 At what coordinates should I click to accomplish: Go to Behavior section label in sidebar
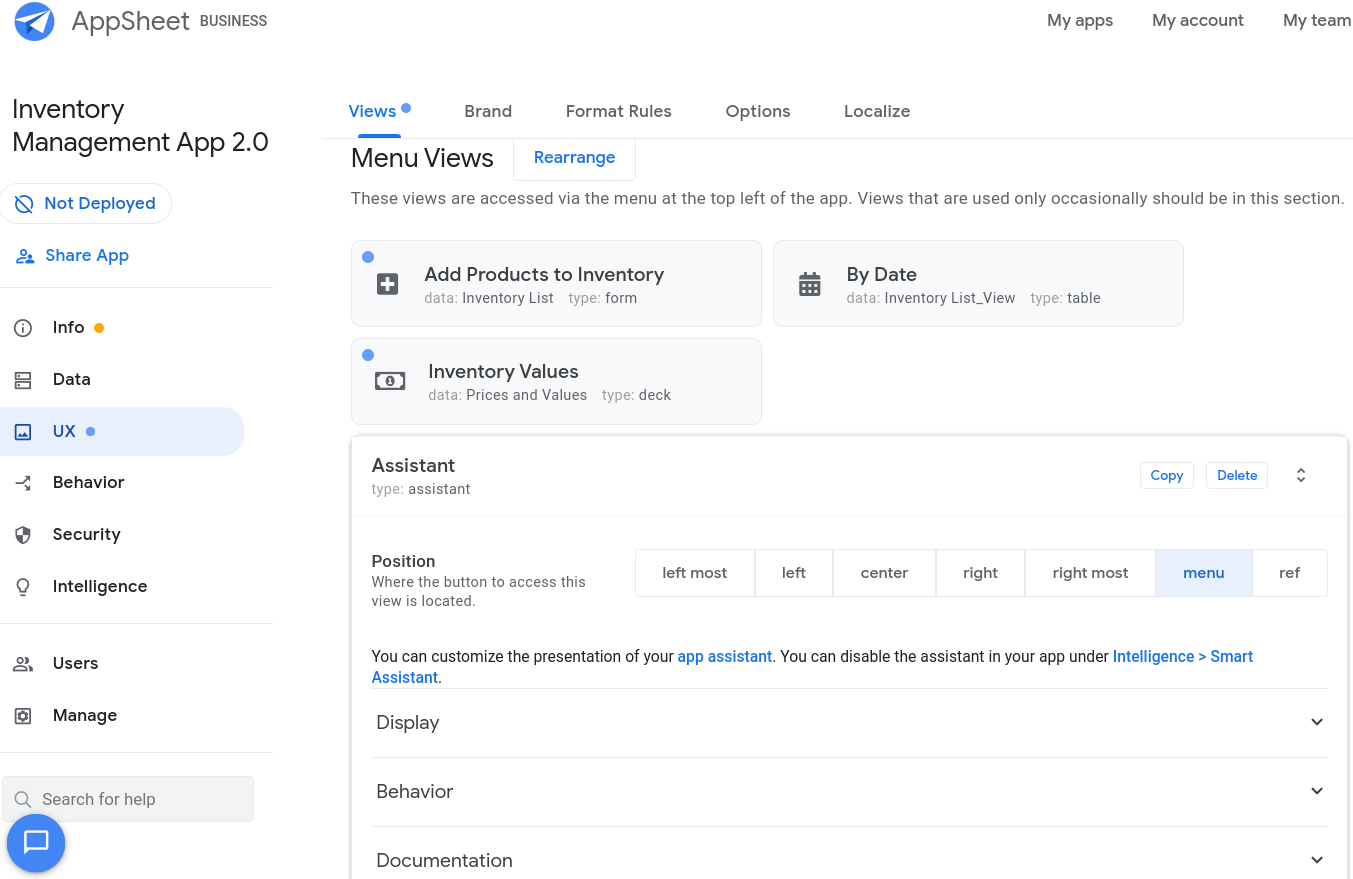[89, 483]
